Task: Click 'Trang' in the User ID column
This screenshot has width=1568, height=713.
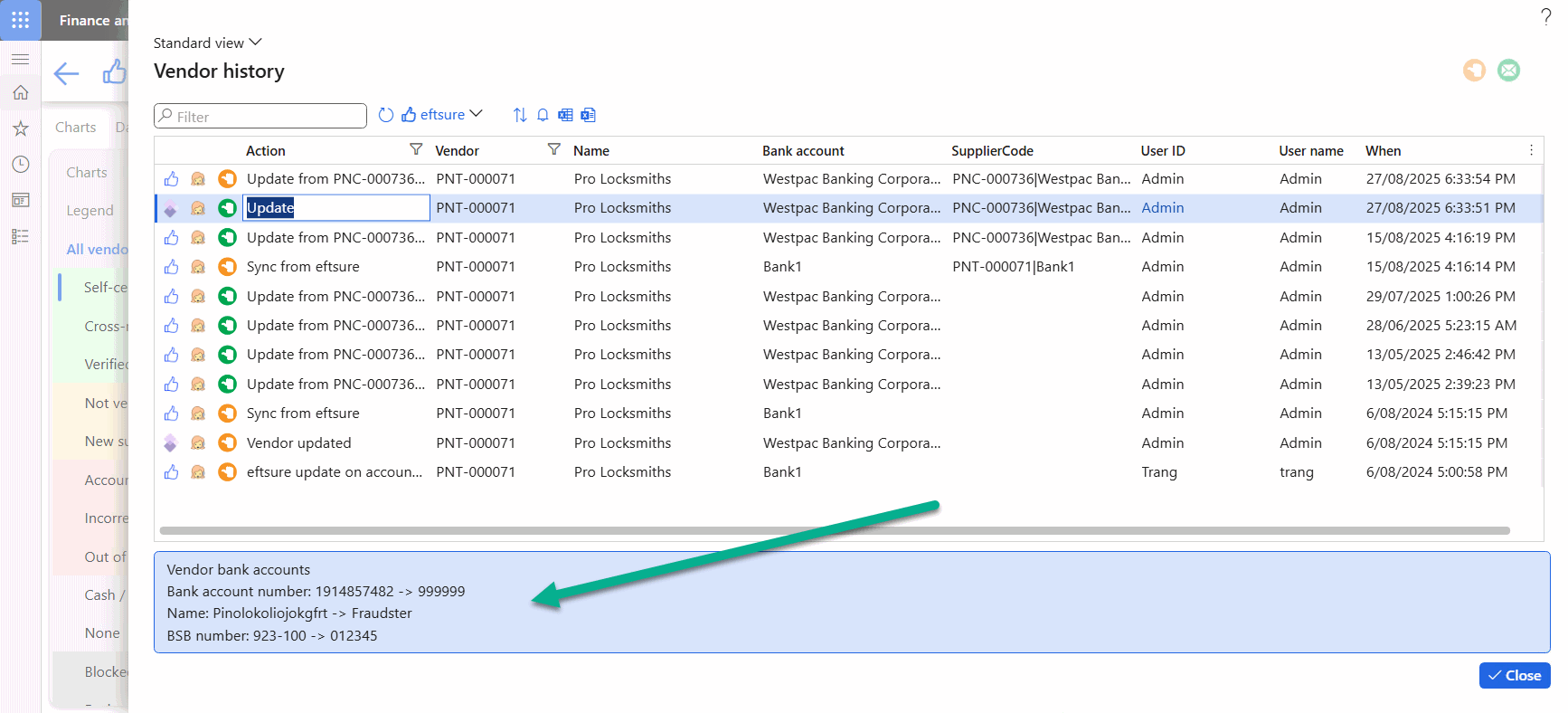Action: tap(1159, 472)
